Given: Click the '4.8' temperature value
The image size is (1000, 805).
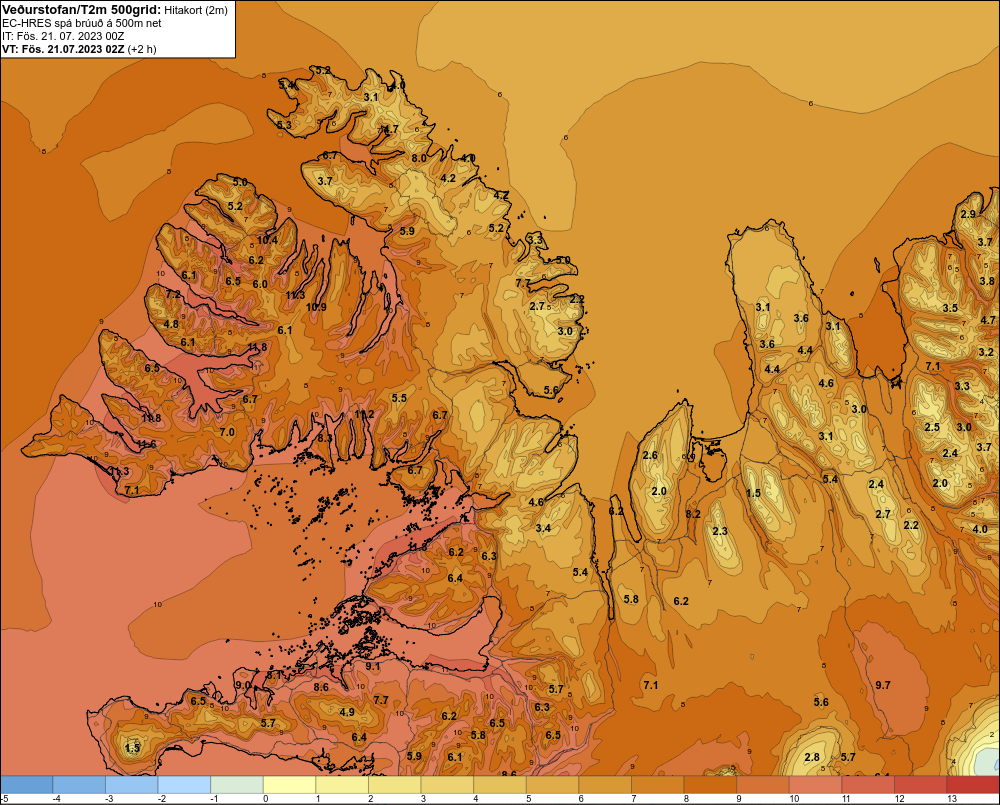Looking at the screenshot, I should (x=171, y=324).
